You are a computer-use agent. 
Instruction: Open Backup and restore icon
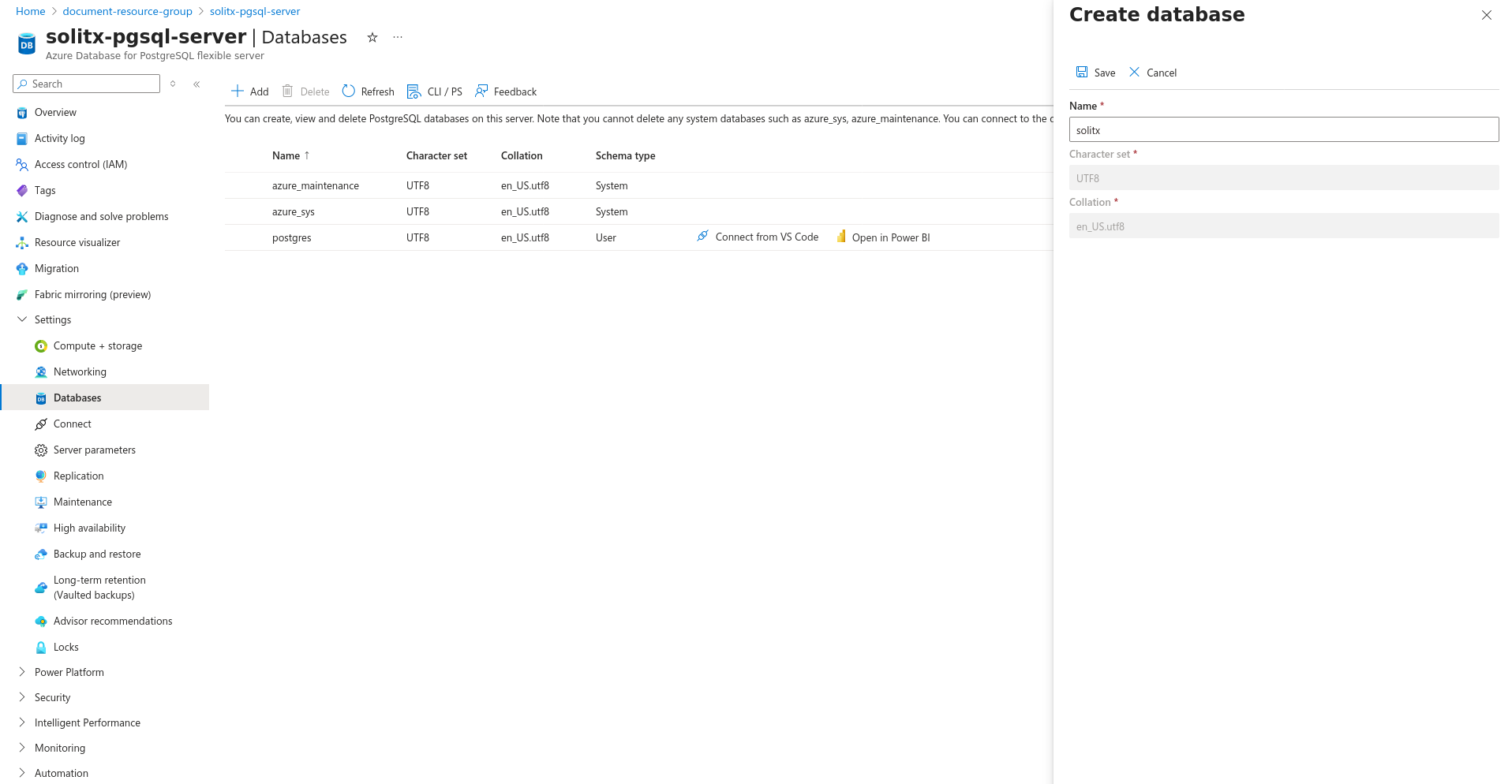[41, 554]
